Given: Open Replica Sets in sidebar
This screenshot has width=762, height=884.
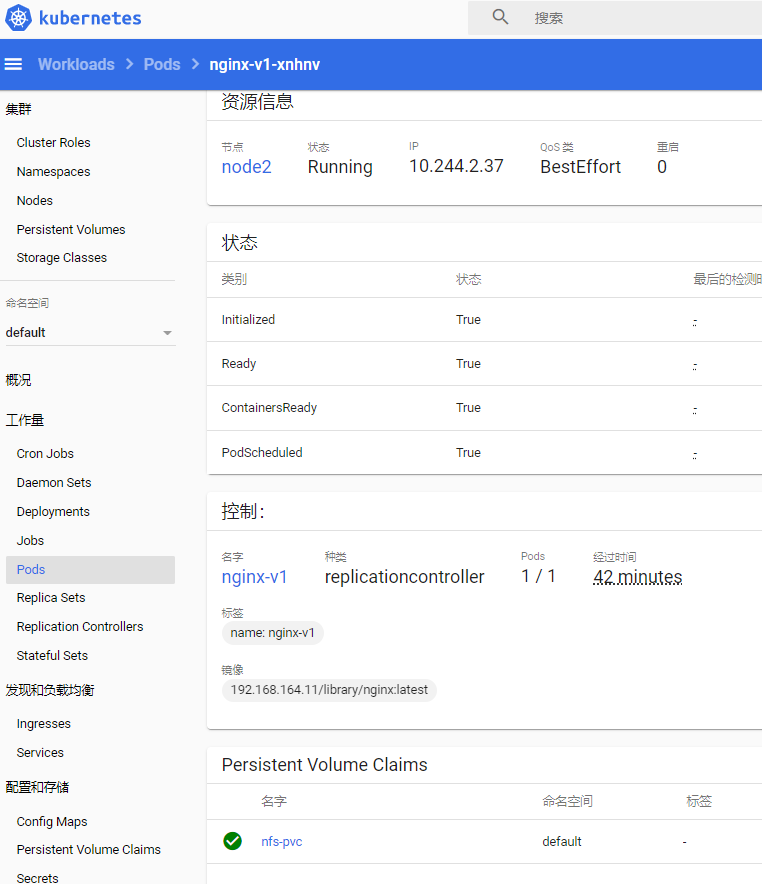Looking at the screenshot, I should pyautogui.click(x=51, y=598).
